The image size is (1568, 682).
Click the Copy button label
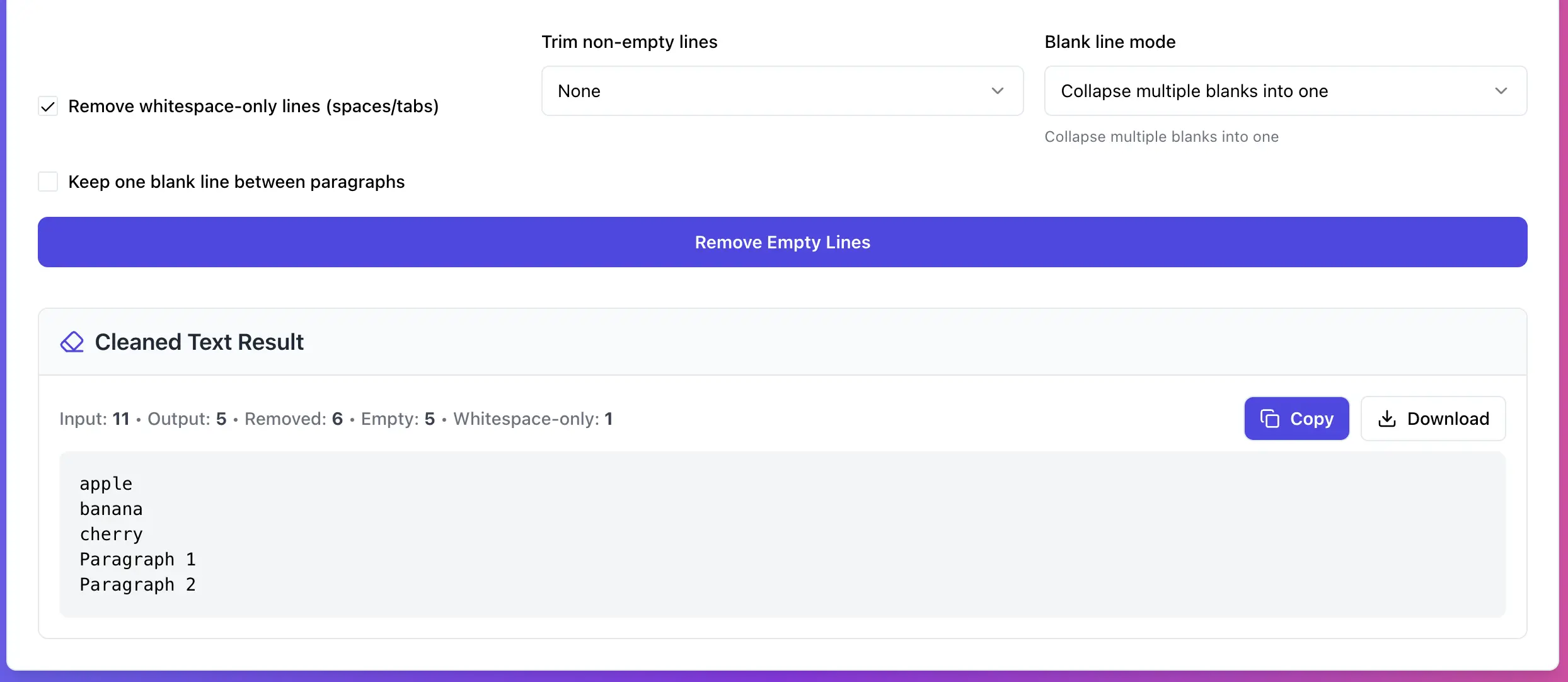click(1311, 419)
